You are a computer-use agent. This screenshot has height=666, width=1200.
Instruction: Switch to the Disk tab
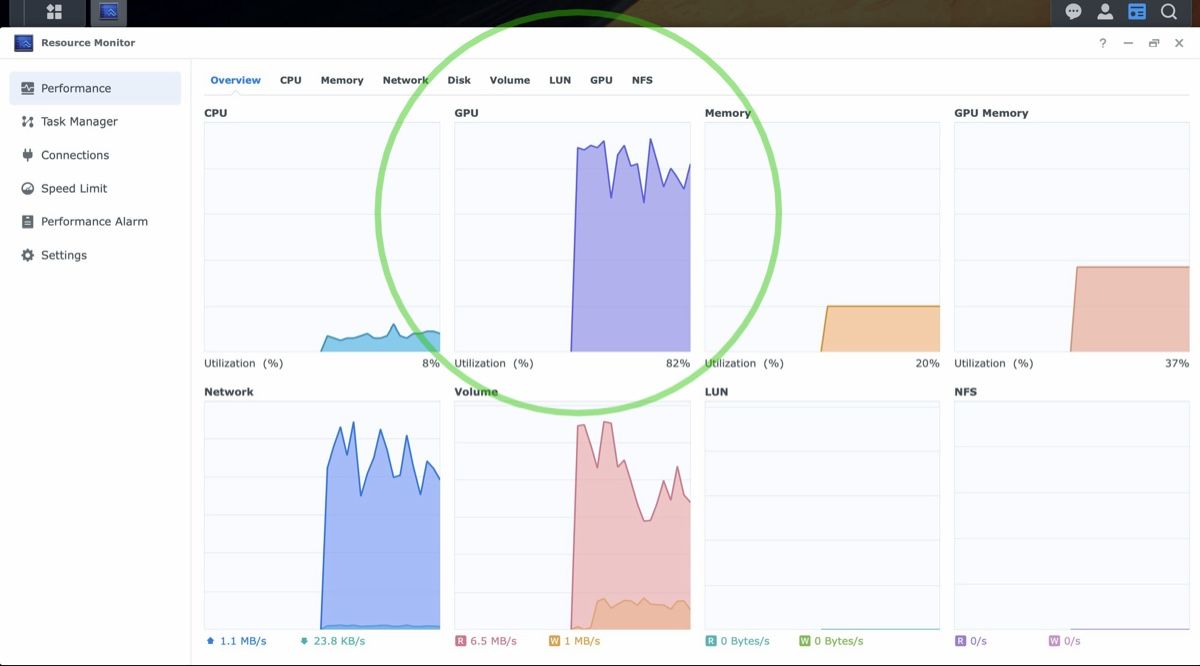[x=459, y=80]
